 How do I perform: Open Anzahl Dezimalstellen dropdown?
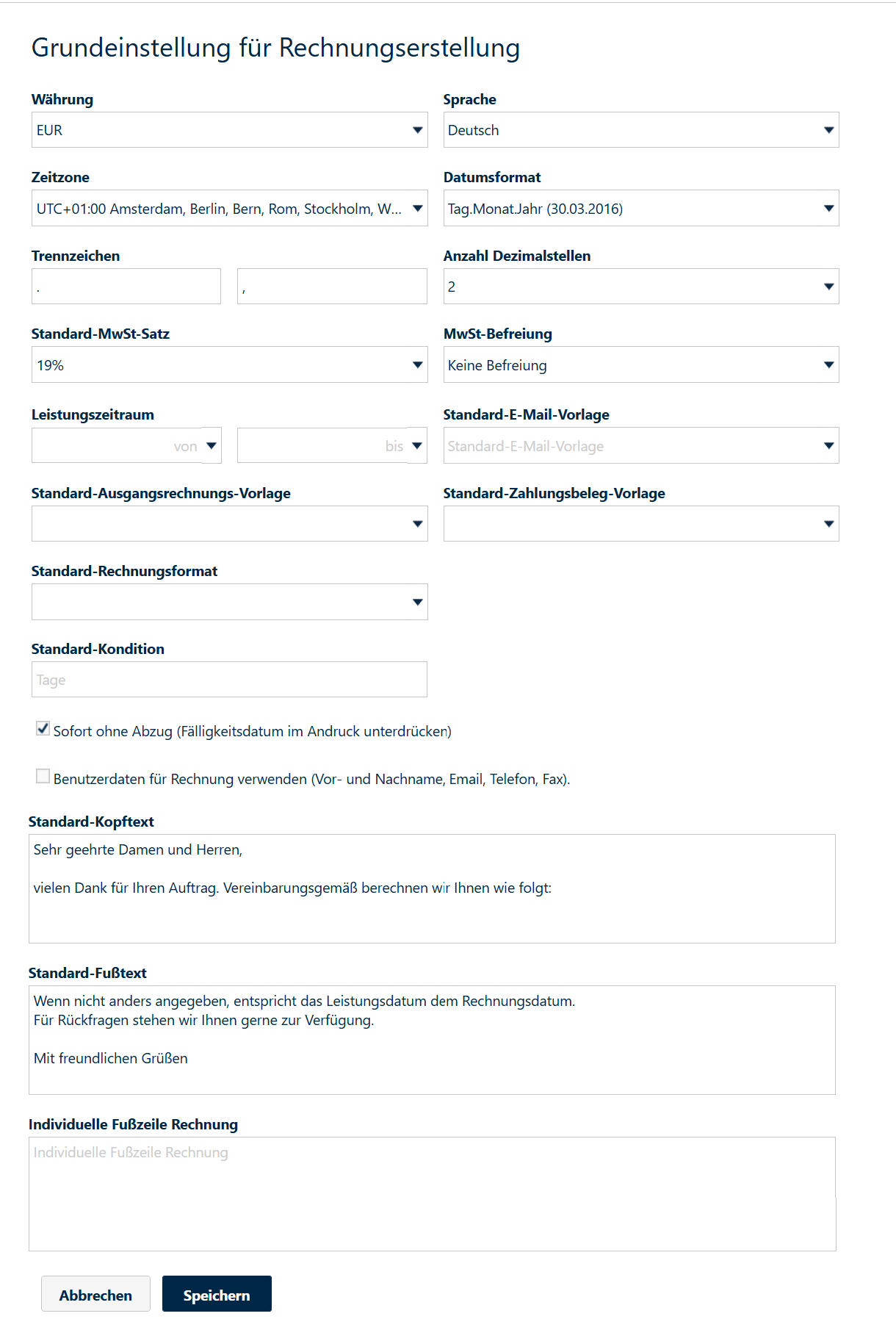tap(640, 287)
